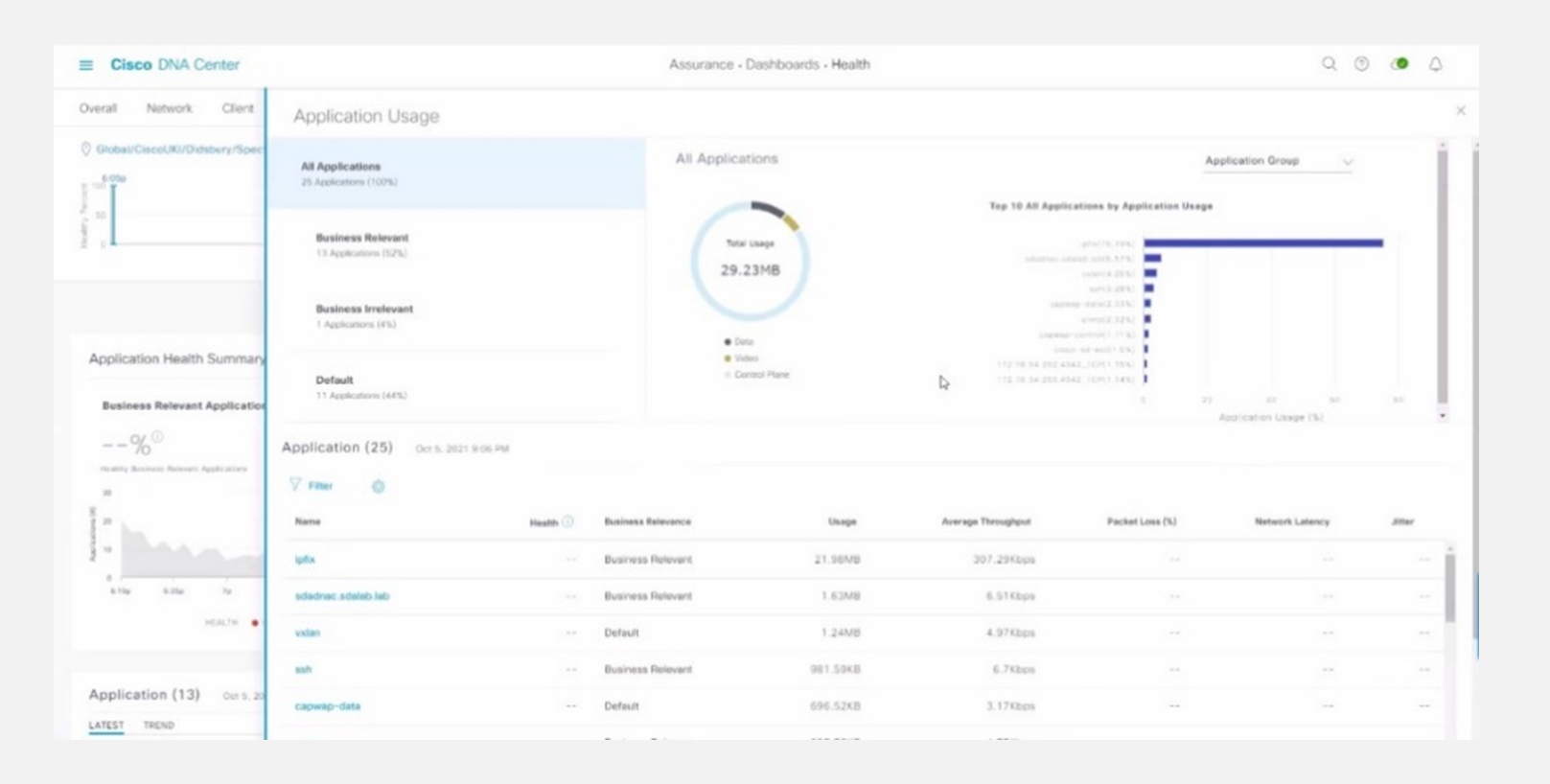Sort by Network Latency column header
1550x784 pixels.
pyautogui.click(x=1291, y=521)
